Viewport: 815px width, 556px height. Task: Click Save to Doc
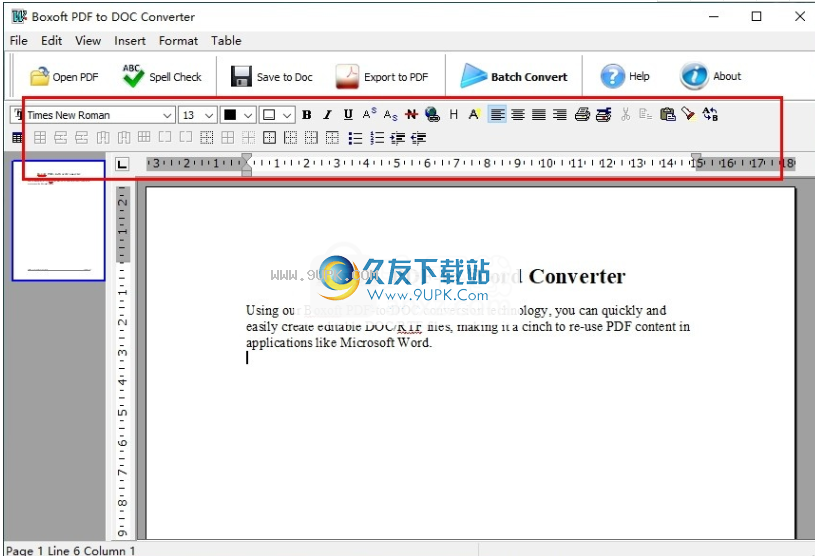click(x=272, y=77)
